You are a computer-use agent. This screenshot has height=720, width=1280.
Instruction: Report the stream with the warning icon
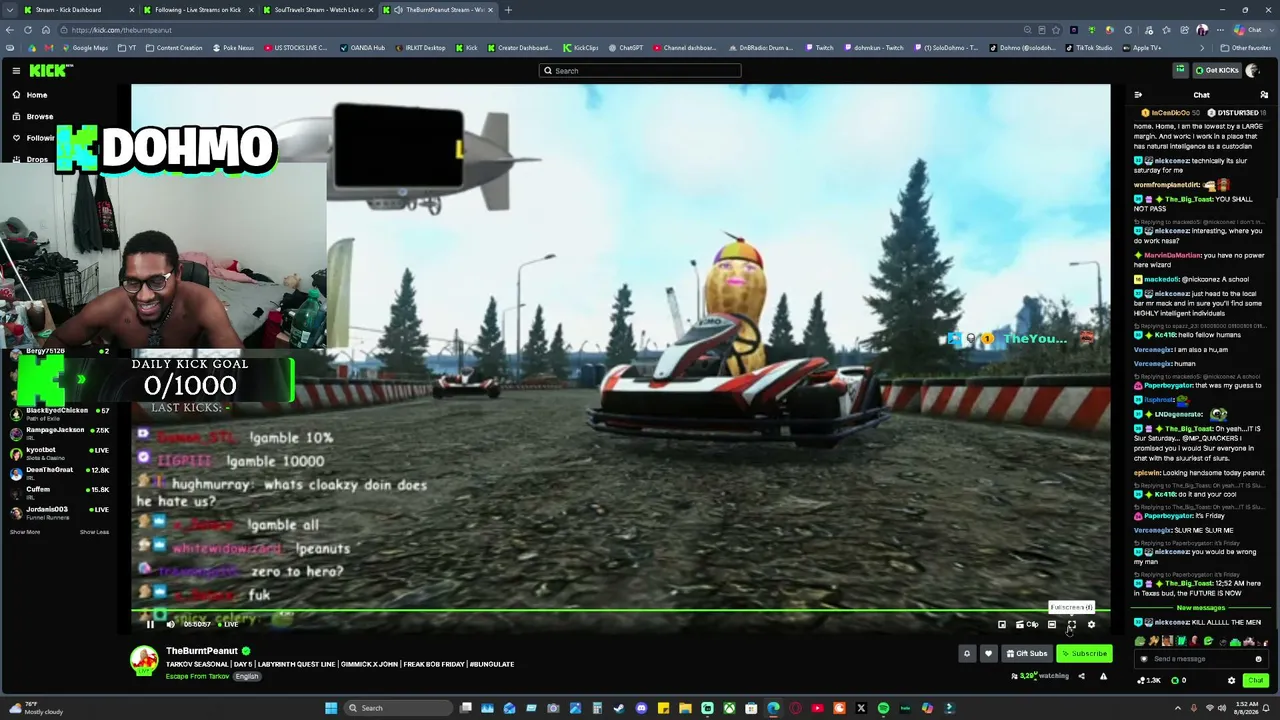click(1103, 676)
